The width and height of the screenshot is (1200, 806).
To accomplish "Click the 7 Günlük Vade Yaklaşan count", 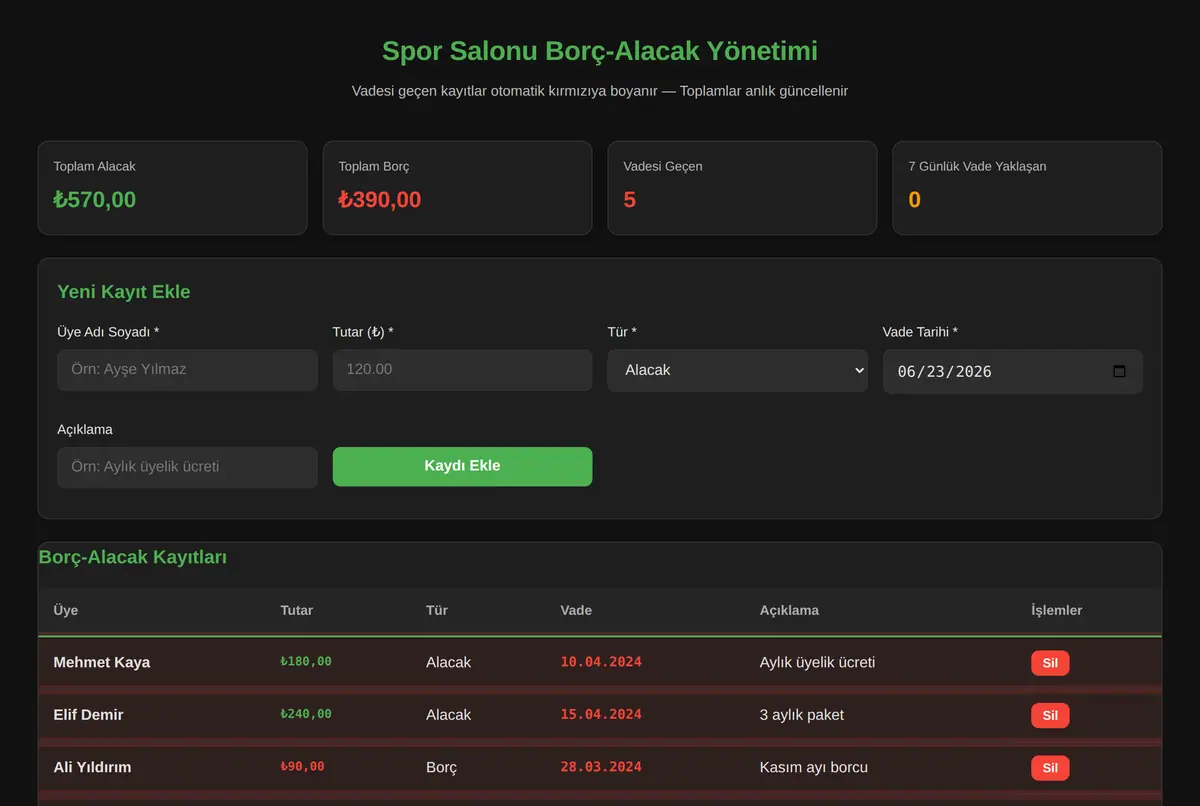I will click(x=915, y=199).
